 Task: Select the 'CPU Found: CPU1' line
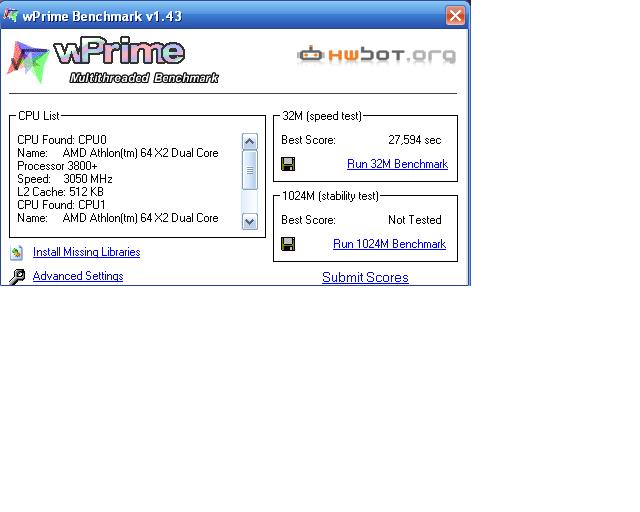(x=61, y=205)
